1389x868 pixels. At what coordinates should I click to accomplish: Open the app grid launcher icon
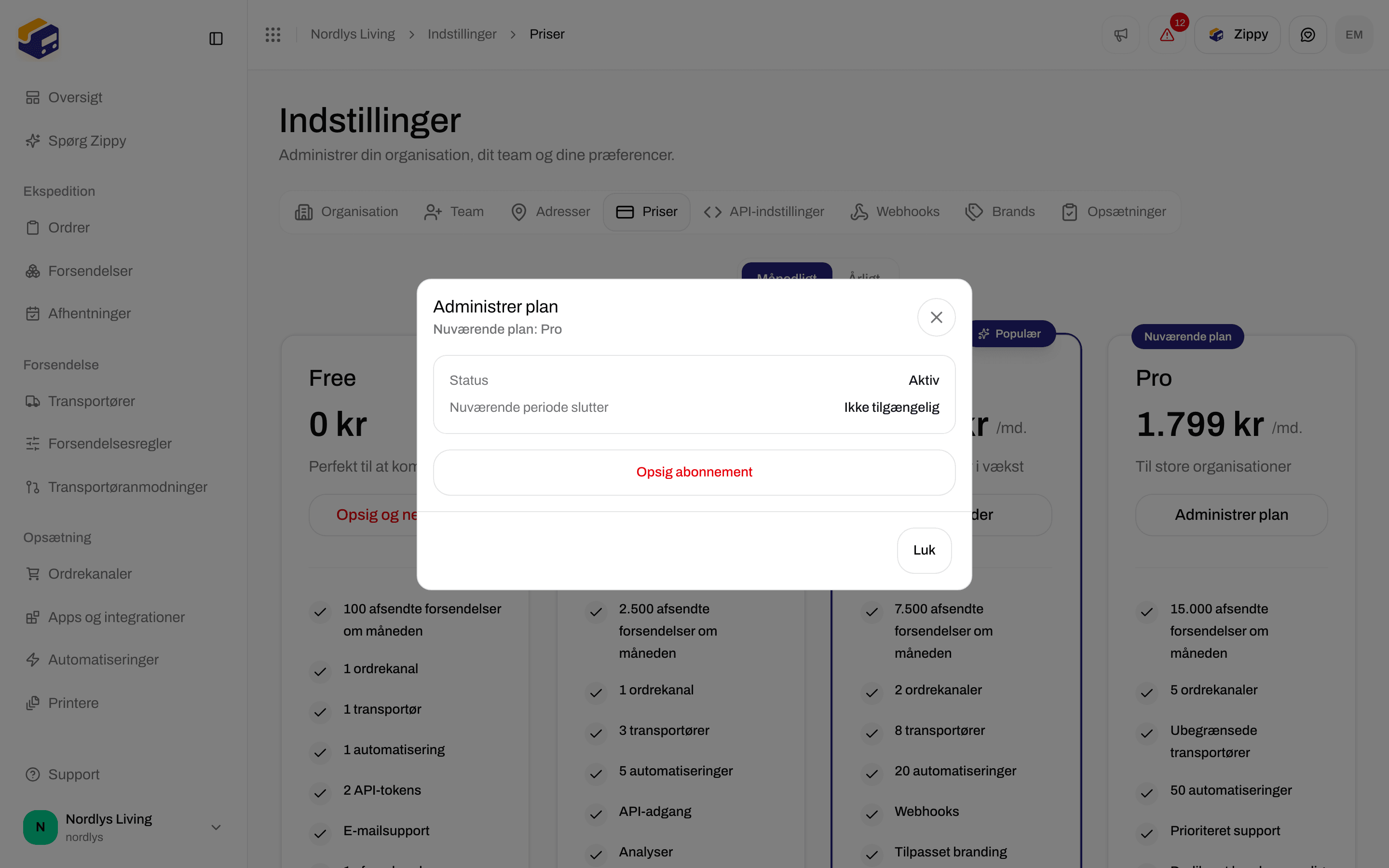tap(272, 34)
